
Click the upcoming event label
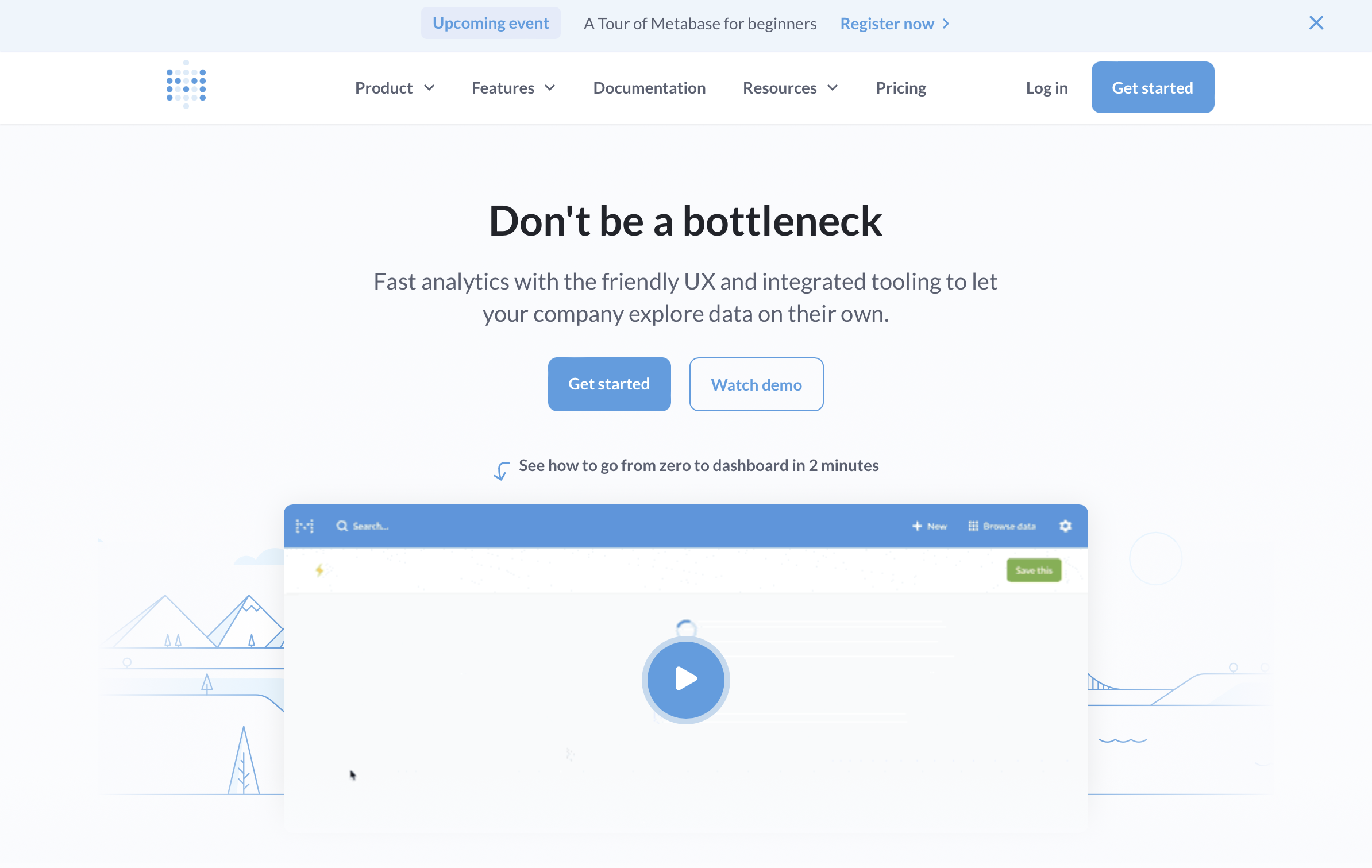pos(490,22)
